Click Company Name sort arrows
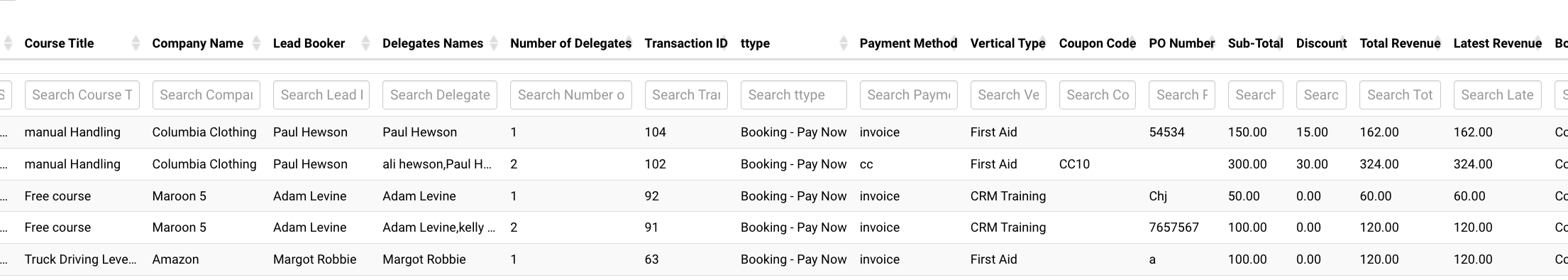 tap(257, 43)
